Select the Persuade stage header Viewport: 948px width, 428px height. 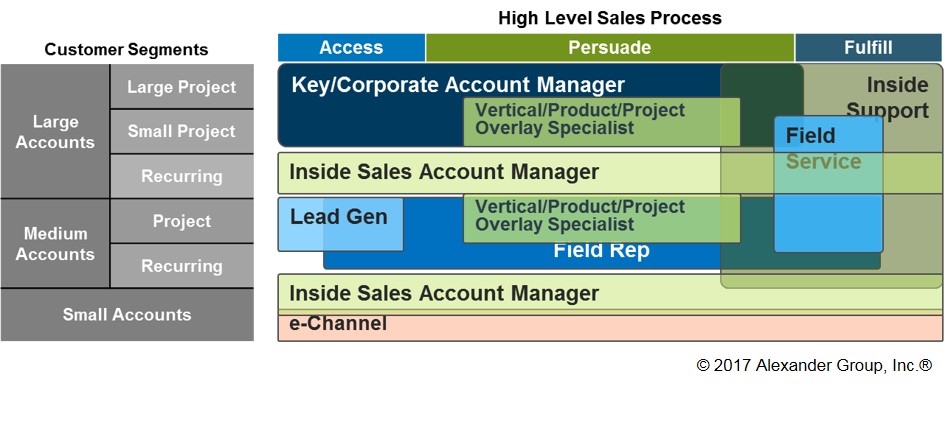(609, 48)
